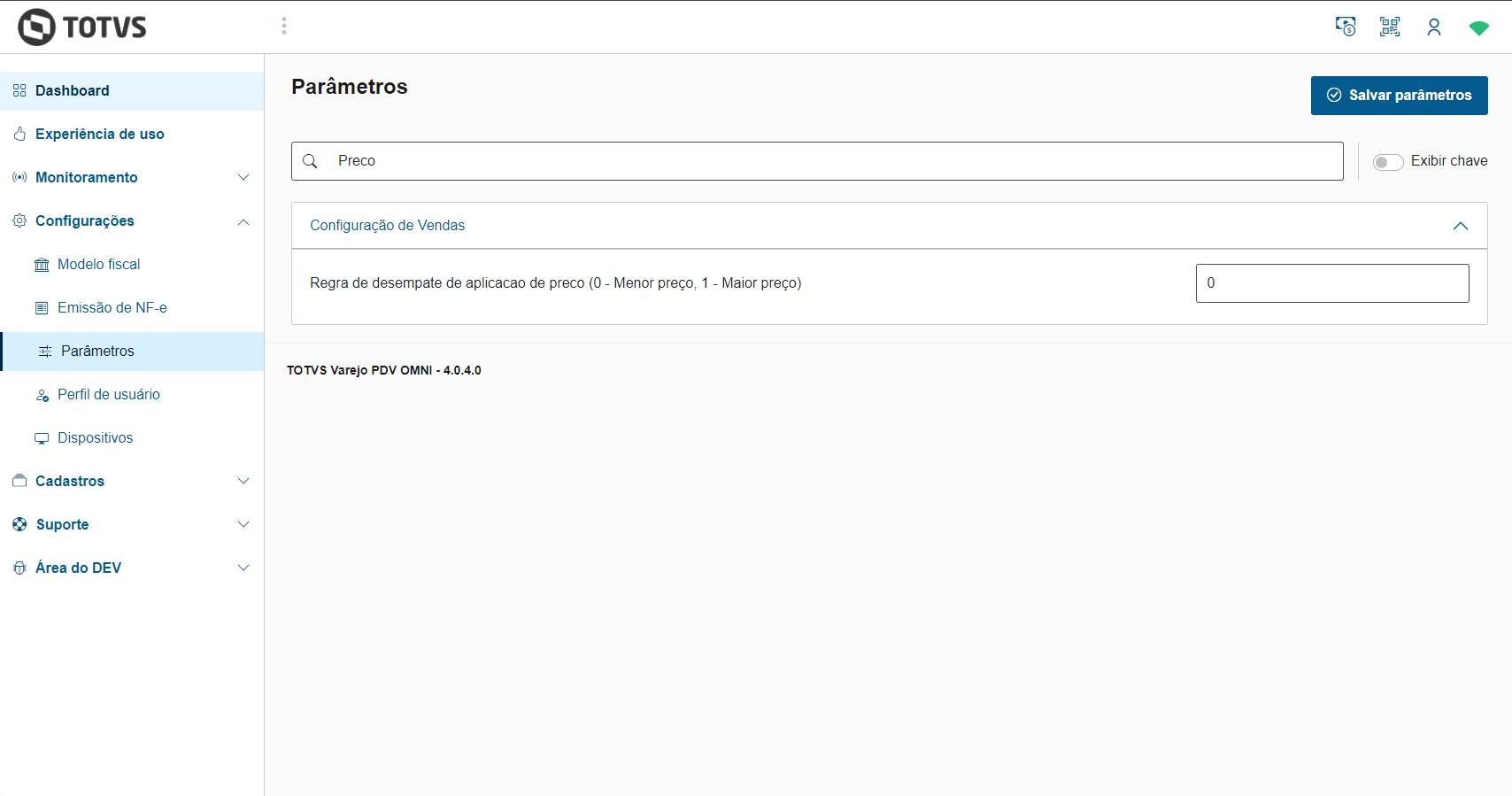The width and height of the screenshot is (1512, 796).
Task: Click the TOTVS logo
Action: tap(82, 27)
